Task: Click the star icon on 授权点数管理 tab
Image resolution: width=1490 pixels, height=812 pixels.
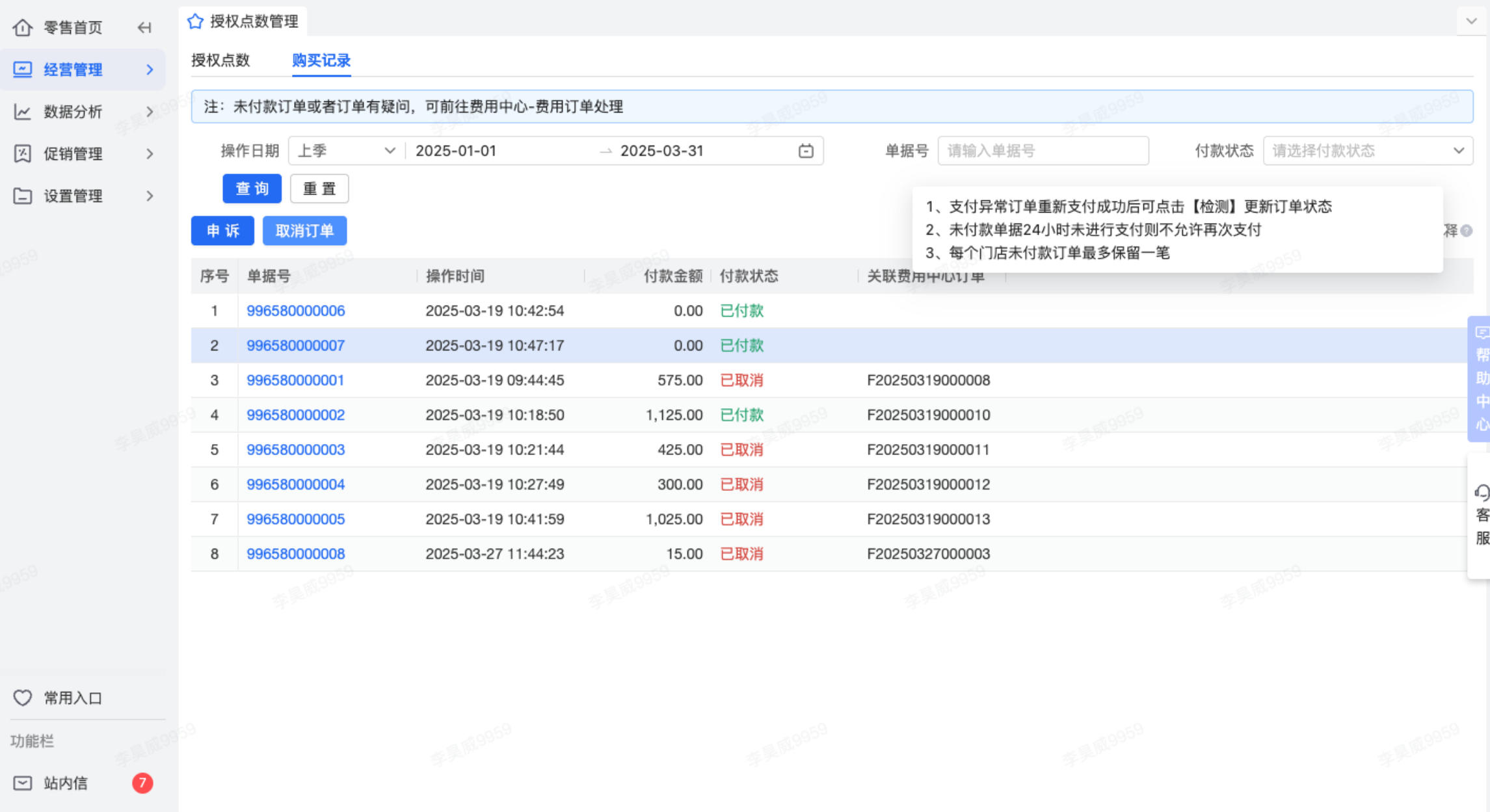Action: point(195,21)
